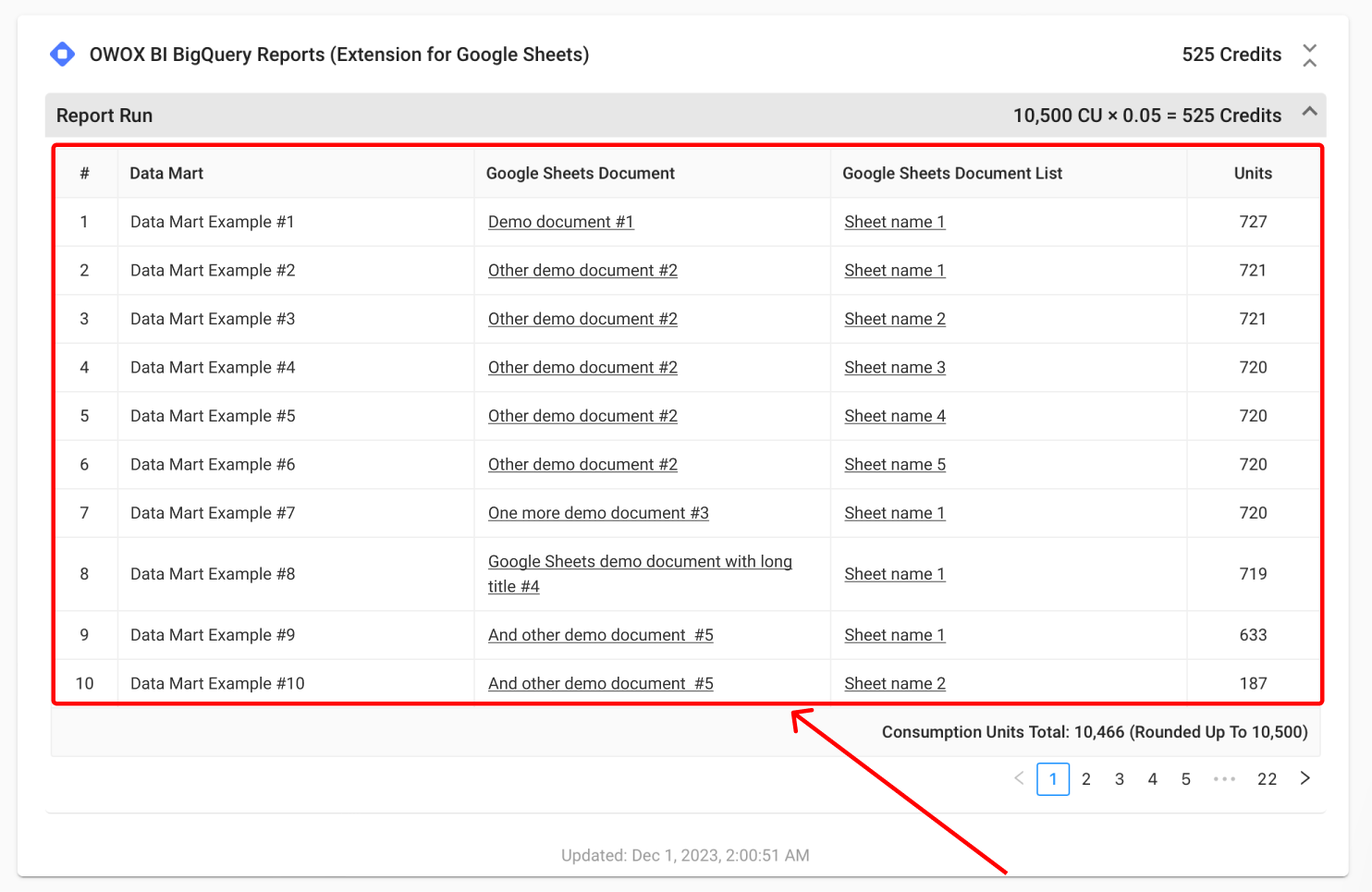Go to page 3
The height and width of the screenshot is (892, 1372).
(x=1120, y=779)
